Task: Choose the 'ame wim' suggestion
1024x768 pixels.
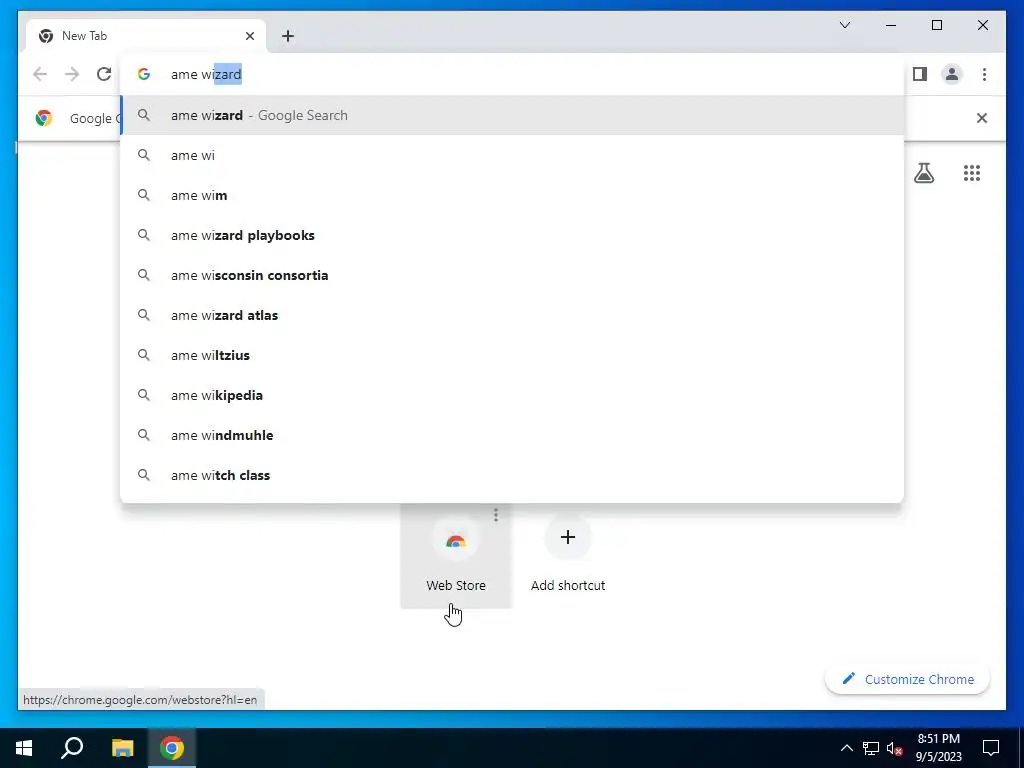Action: point(512,195)
